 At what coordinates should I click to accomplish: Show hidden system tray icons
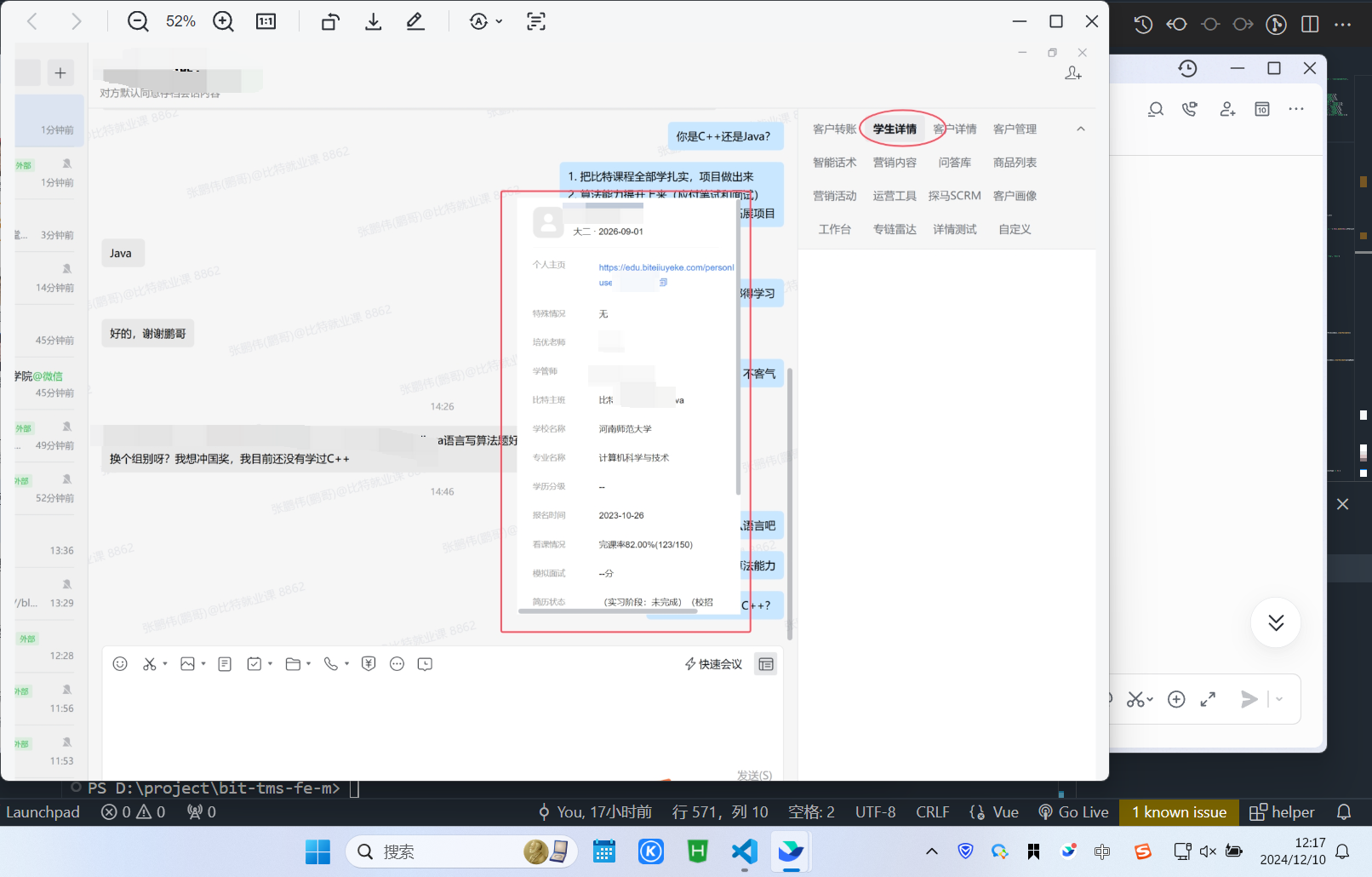pyautogui.click(x=932, y=851)
